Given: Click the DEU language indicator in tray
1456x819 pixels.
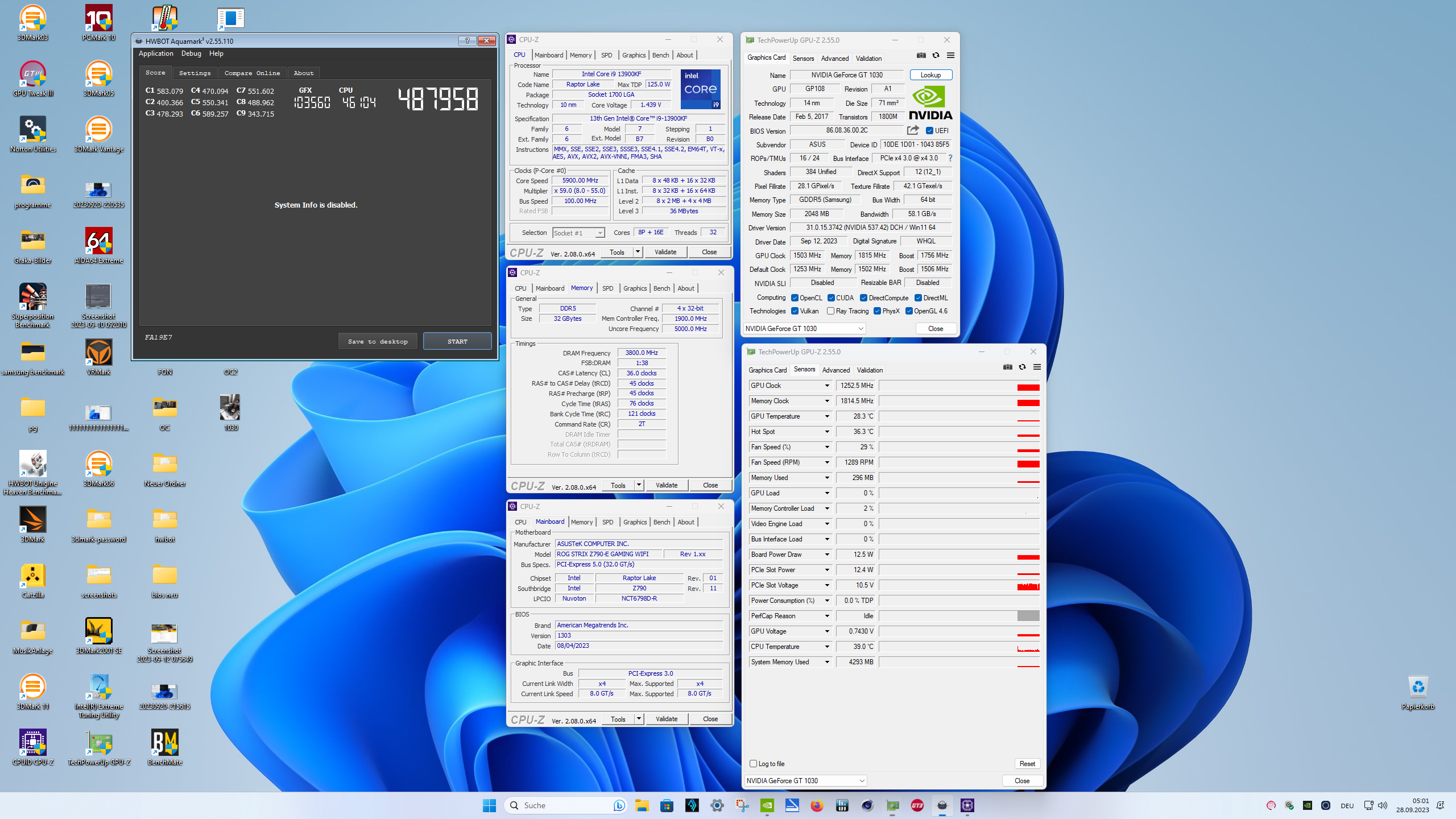Looking at the screenshot, I should coord(1347,805).
